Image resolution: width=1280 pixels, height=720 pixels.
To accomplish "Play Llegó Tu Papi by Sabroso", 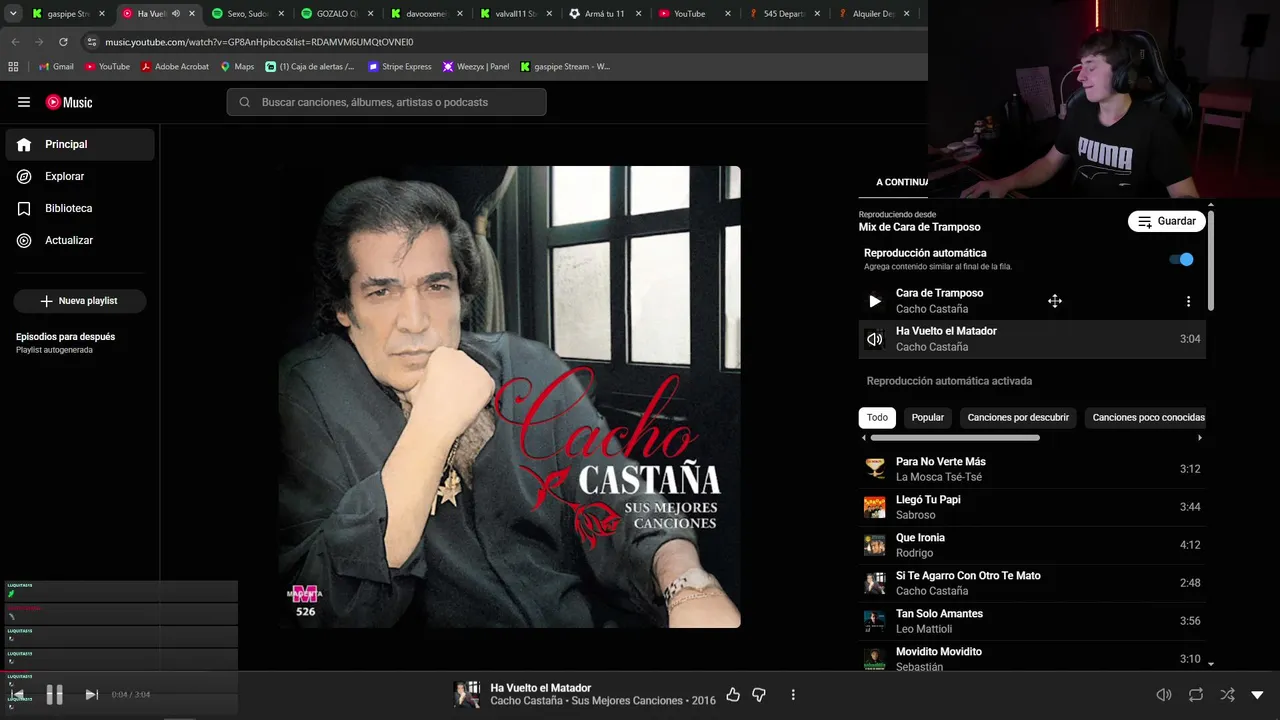I will [1032, 507].
